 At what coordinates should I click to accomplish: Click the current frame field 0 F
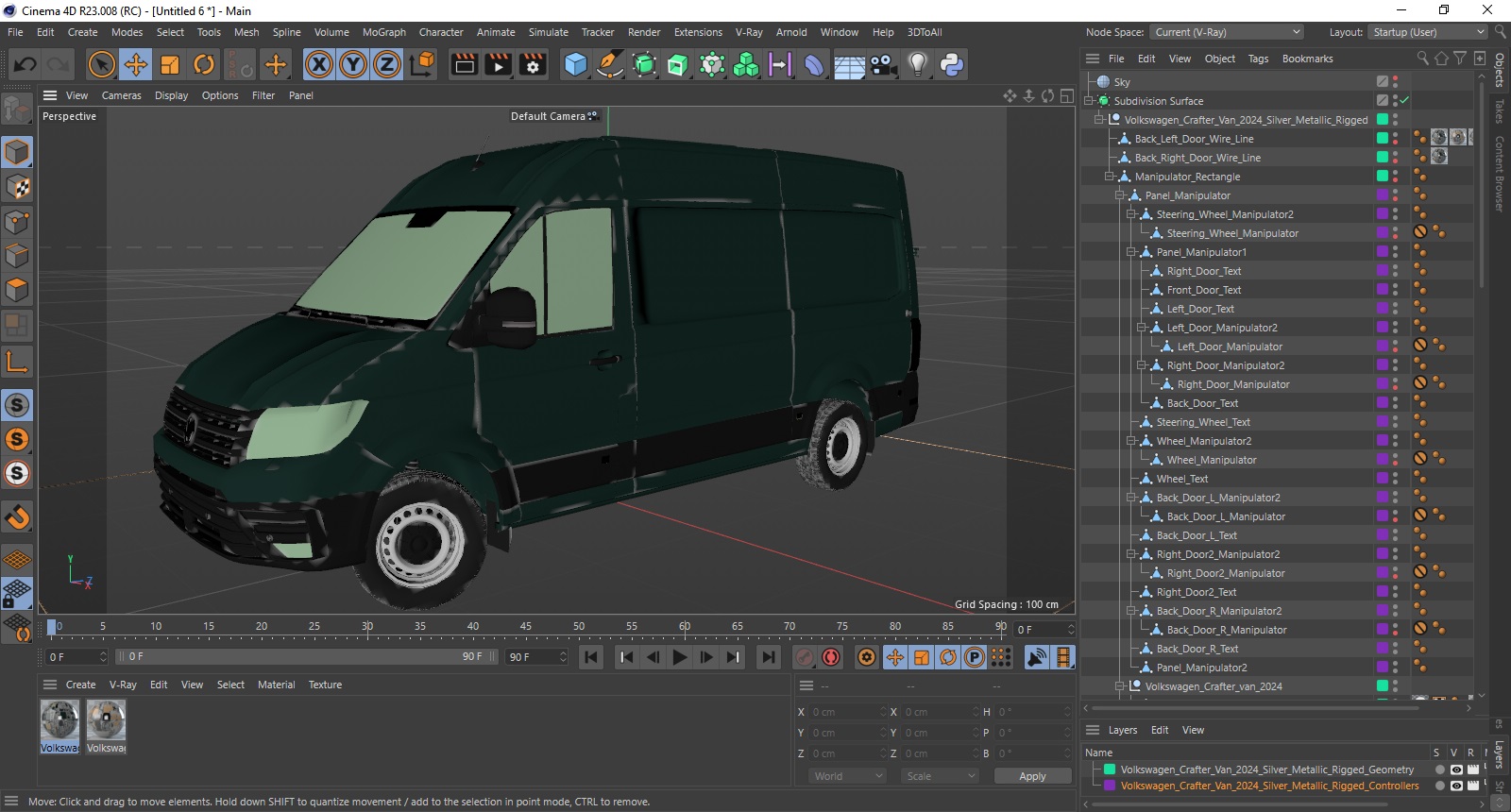[76, 656]
